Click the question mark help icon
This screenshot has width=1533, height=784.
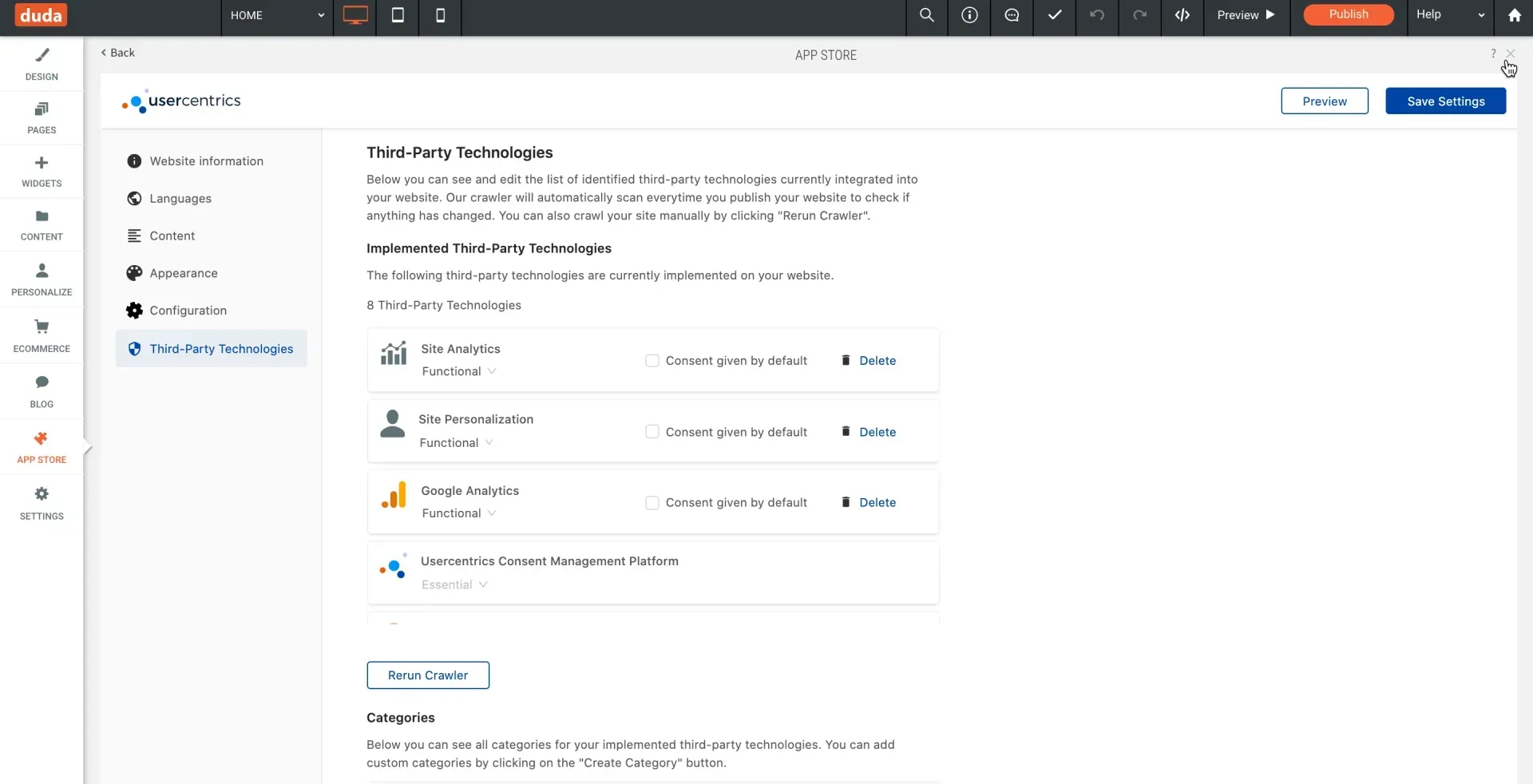tap(1493, 53)
